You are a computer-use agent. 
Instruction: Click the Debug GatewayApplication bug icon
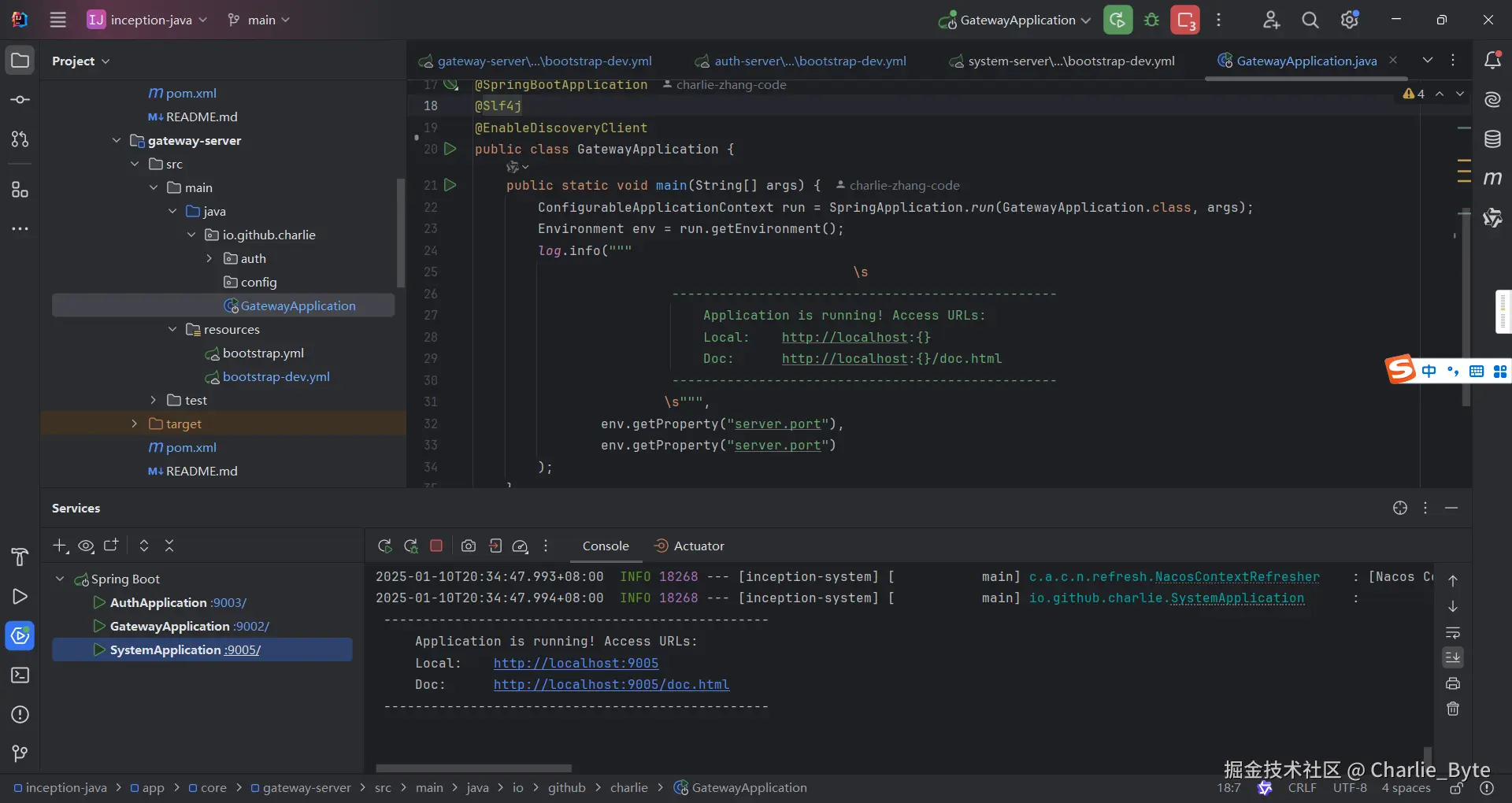pos(1151,20)
